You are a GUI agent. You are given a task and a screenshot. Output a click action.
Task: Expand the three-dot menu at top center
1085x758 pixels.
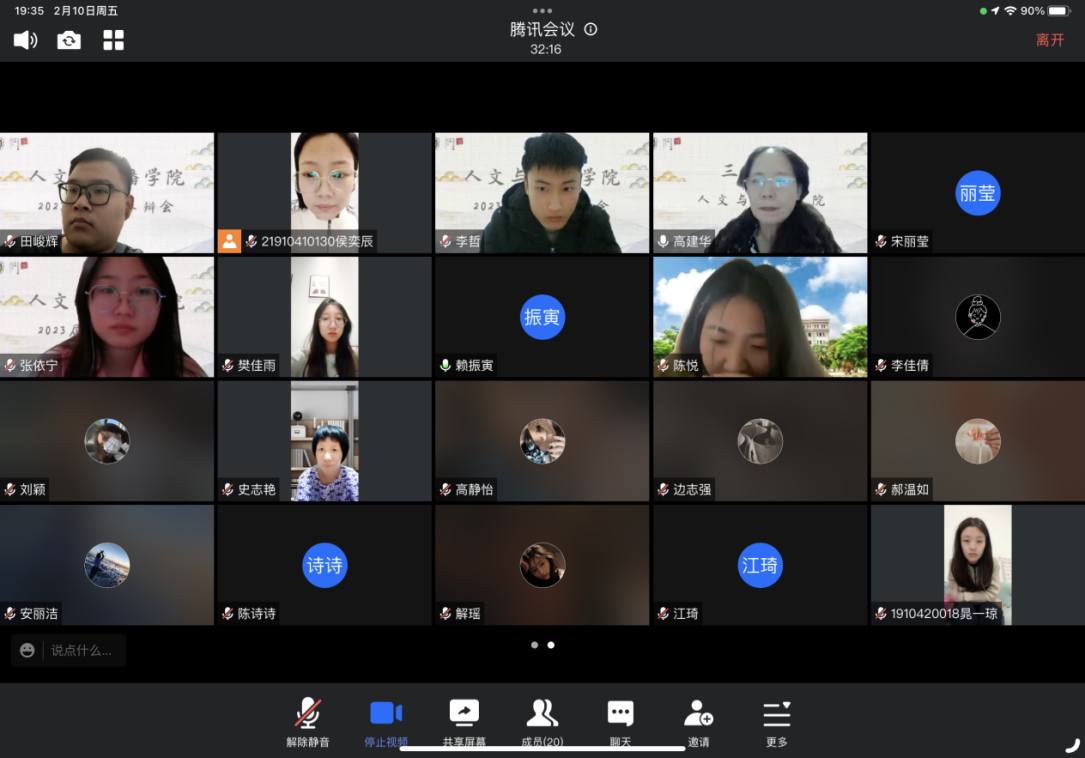point(542,10)
